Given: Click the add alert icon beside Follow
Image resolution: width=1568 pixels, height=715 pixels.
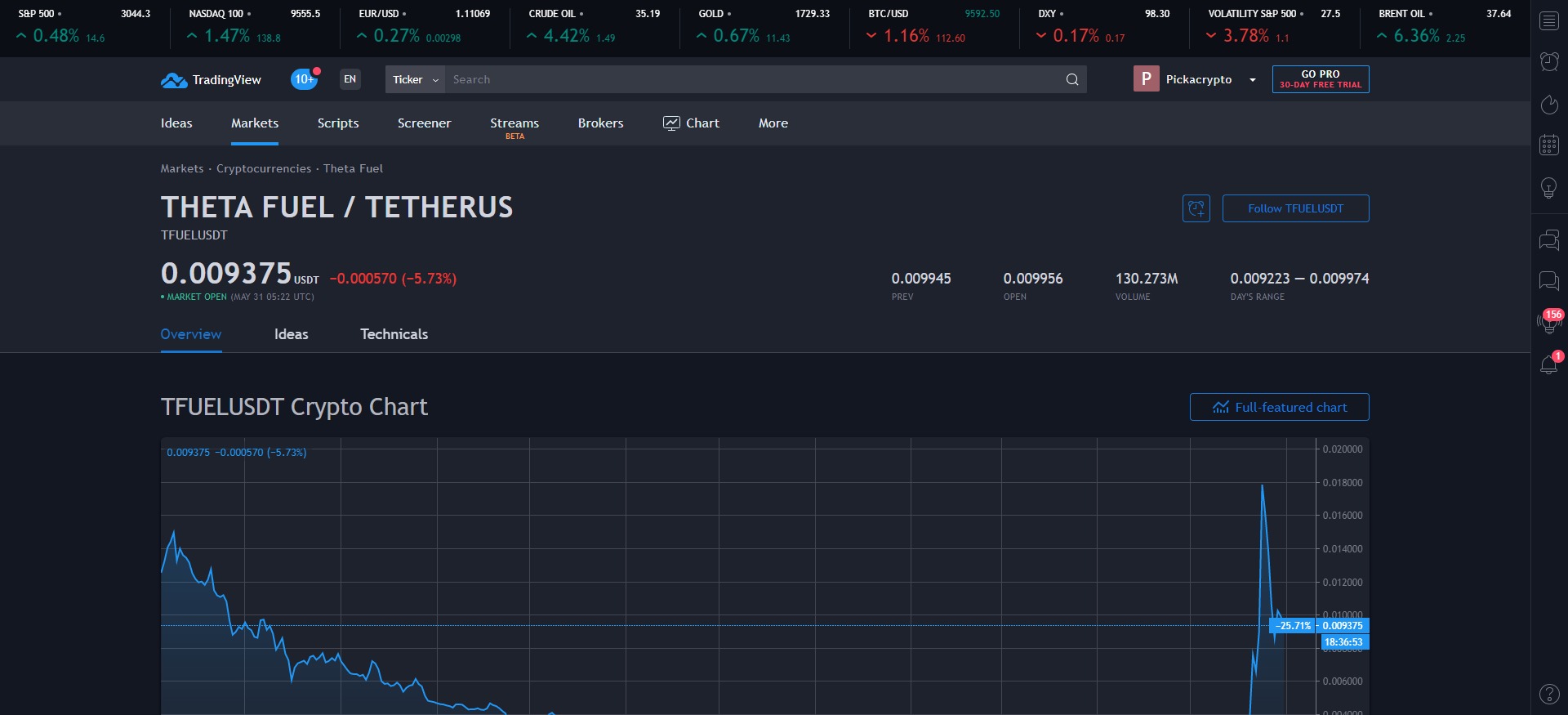Looking at the screenshot, I should pyautogui.click(x=1196, y=208).
